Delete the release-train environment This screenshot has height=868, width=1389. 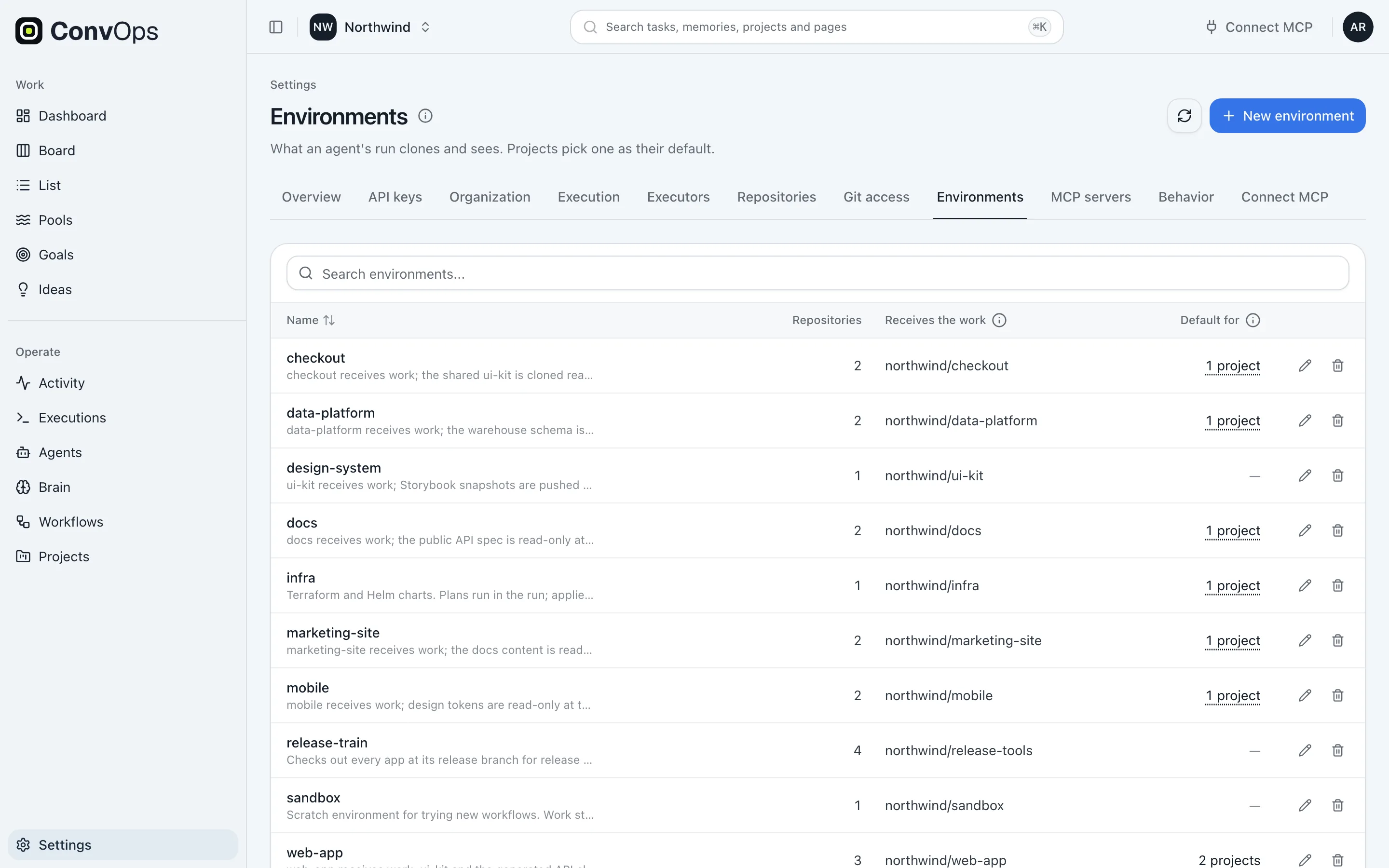point(1337,750)
